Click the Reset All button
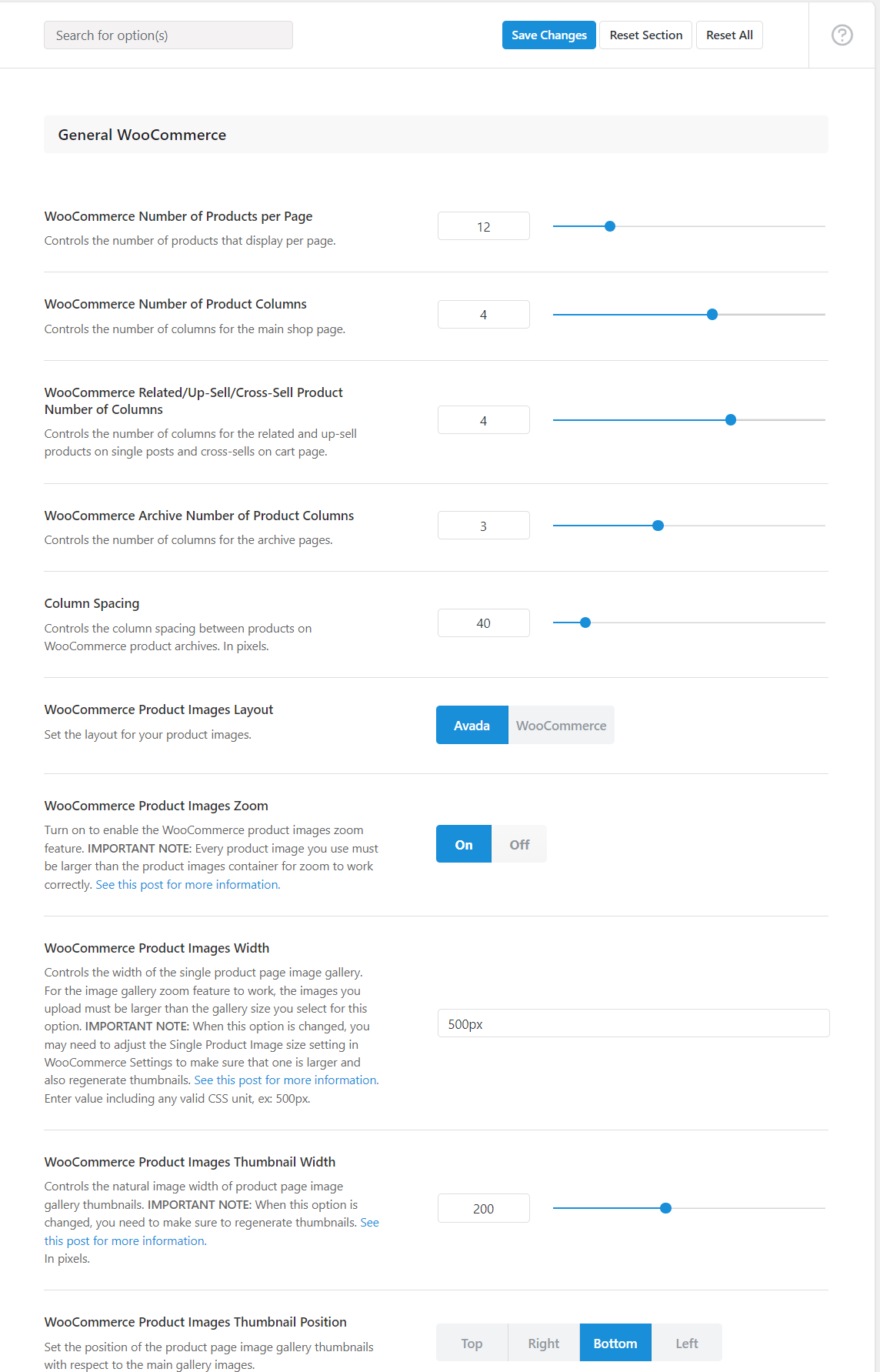 pyautogui.click(x=728, y=35)
